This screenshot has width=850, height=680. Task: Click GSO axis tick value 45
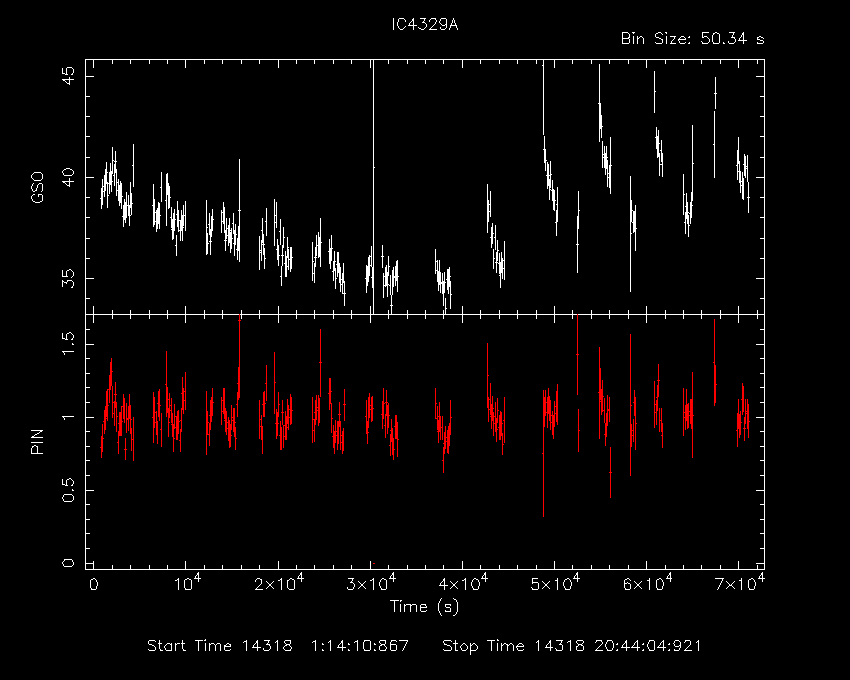(x=68, y=76)
